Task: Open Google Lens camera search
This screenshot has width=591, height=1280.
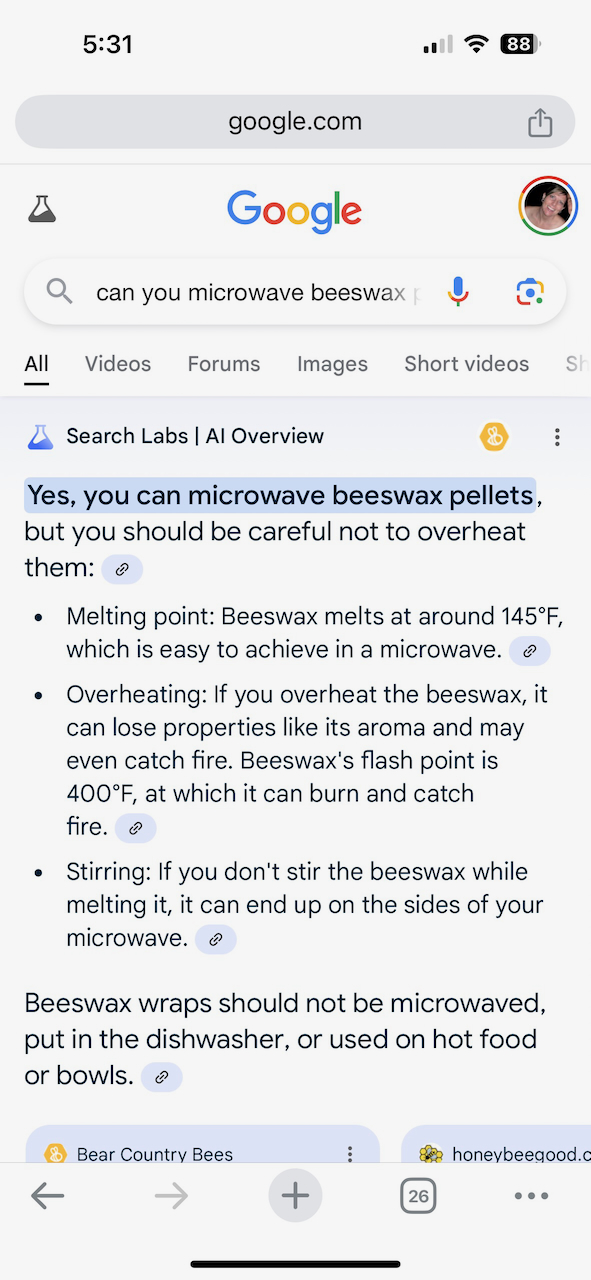Action: 530,292
